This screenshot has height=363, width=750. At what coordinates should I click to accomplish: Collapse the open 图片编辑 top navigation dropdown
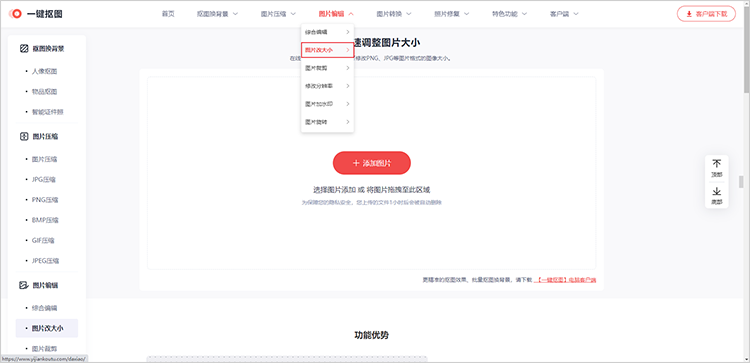[x=336, y=14]
